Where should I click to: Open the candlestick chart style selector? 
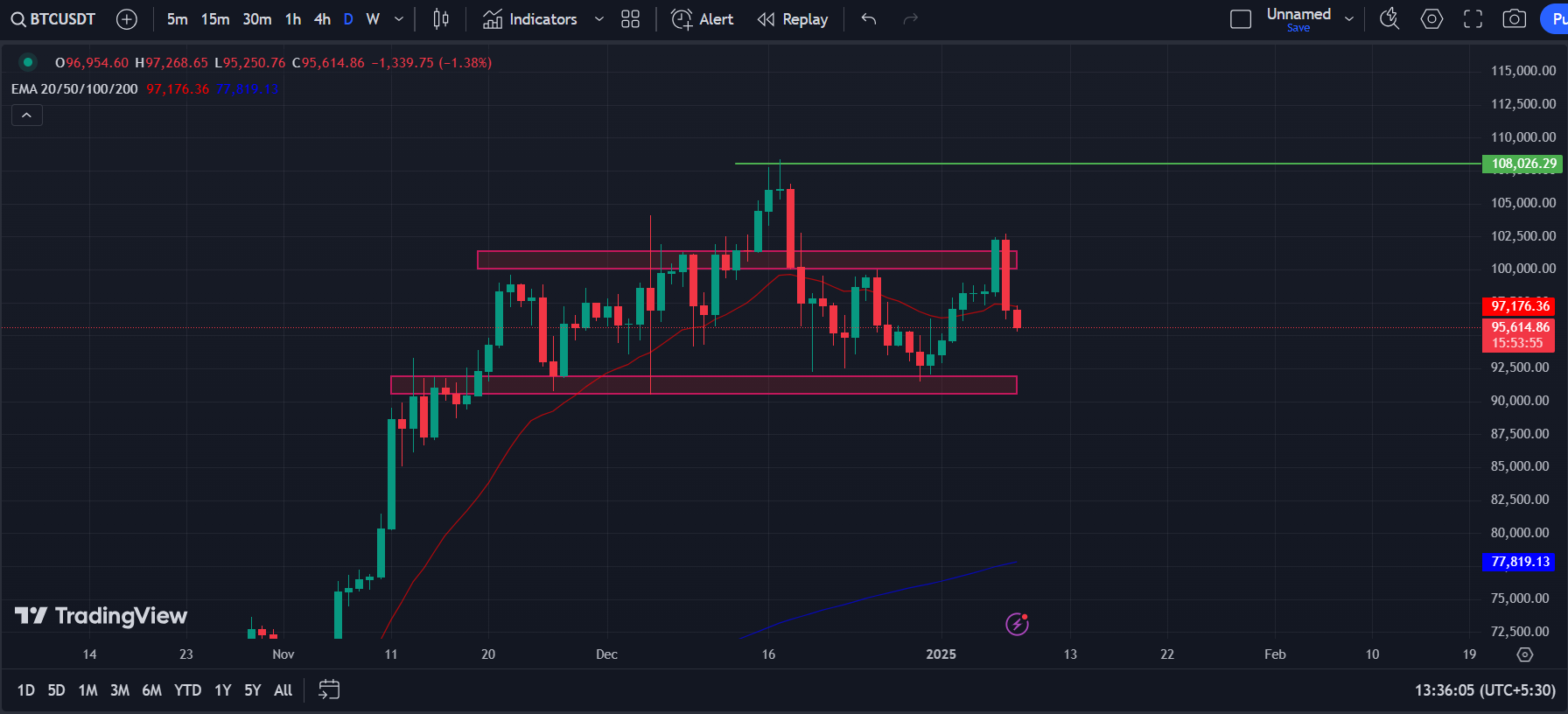441,19
